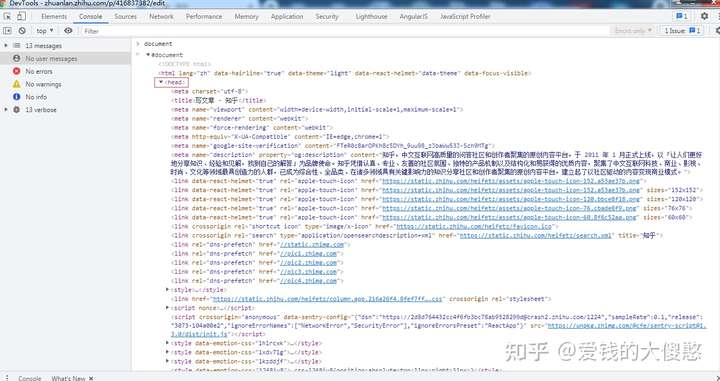Expand the 13 verbose group
The height and width of the screenshot is (381, 720).
click(x=6, y=110)
